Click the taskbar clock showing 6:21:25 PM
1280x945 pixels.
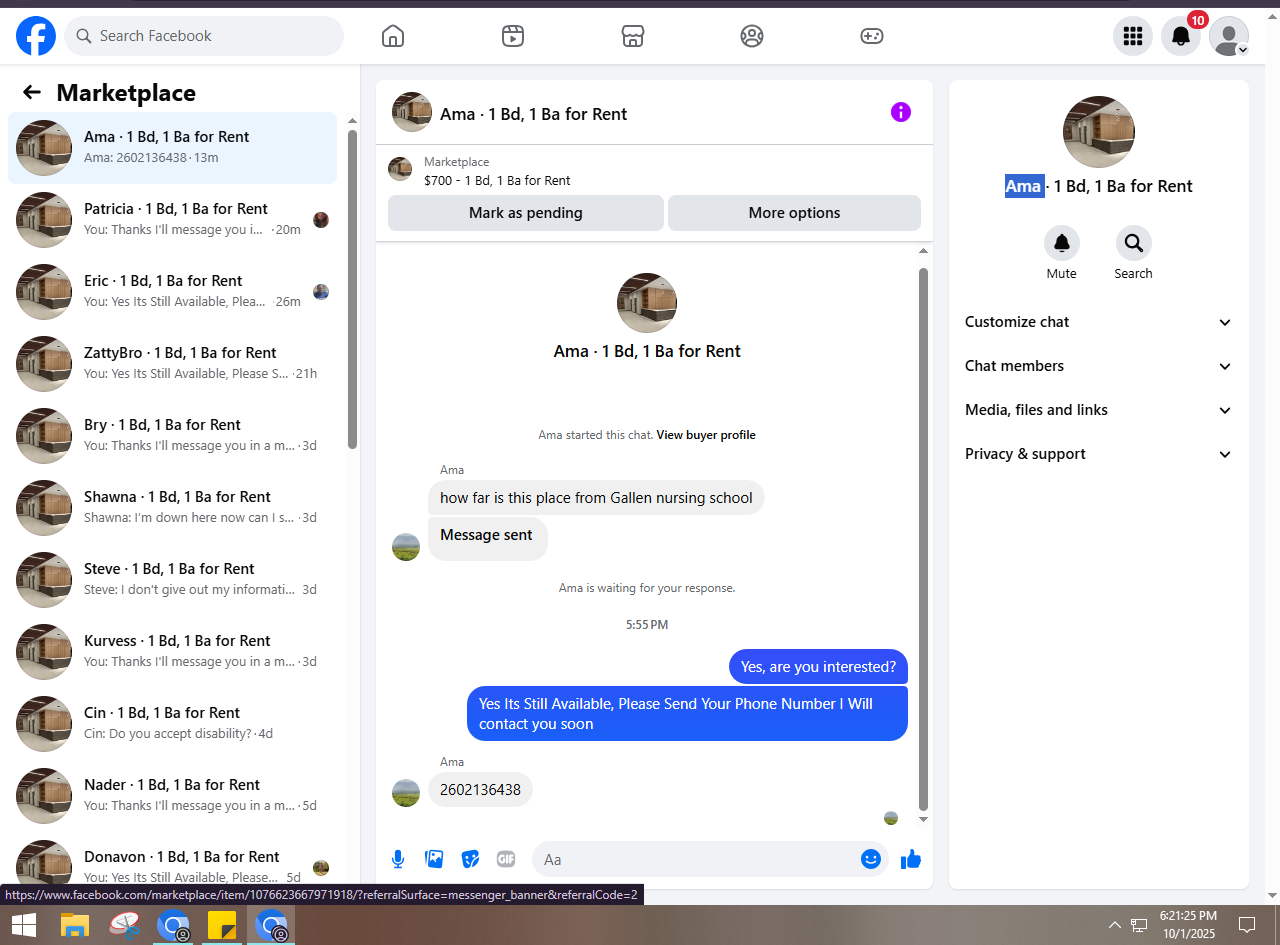[x=1189, y=924]
